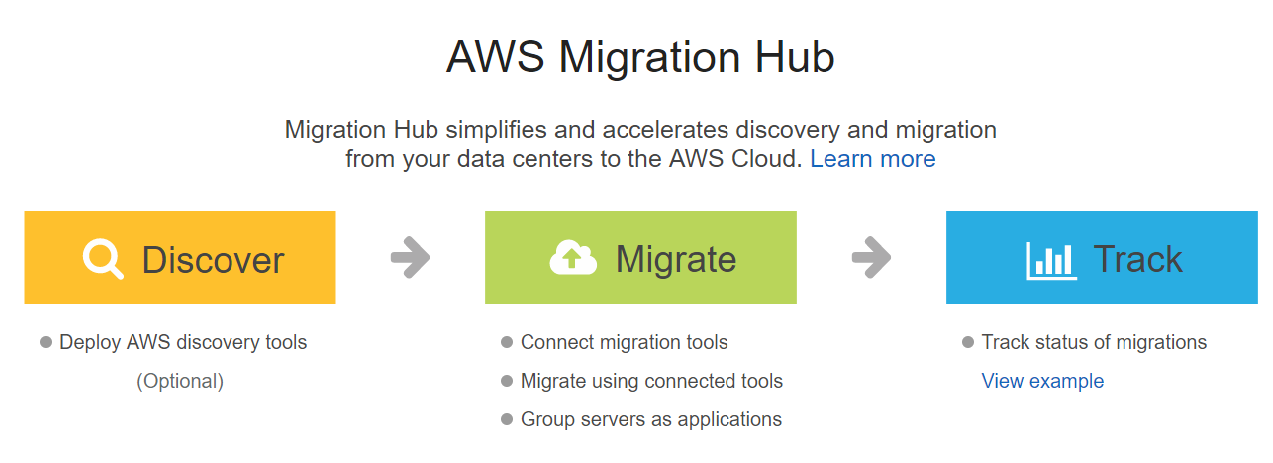Image resolution: width=1273 pixels, height=463 pixels.
Task: Click the (Optional) label under Discover
Action: 180,381
